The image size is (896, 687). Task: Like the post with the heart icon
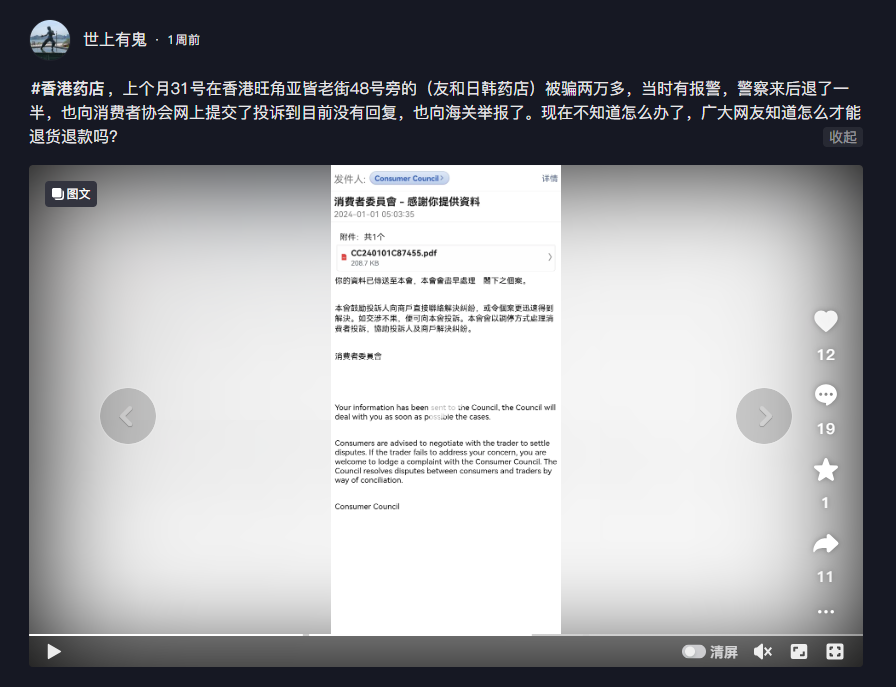pos(825,321)
